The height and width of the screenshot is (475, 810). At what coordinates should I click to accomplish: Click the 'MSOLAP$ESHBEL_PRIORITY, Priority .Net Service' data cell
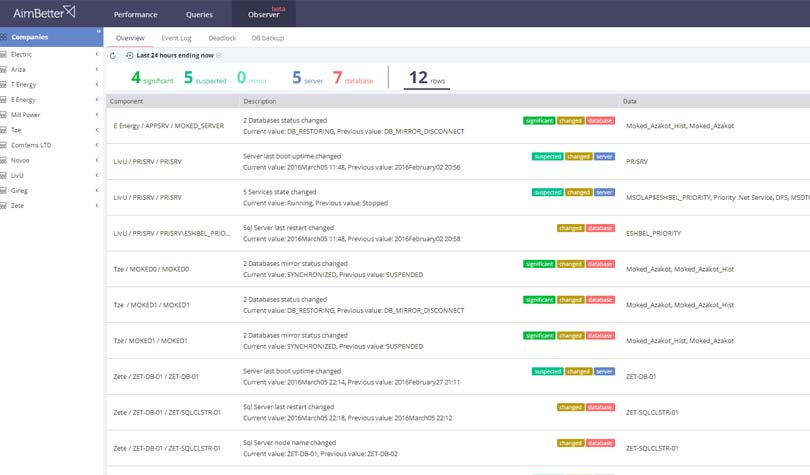pyautogui.click(x=718, y=198)
